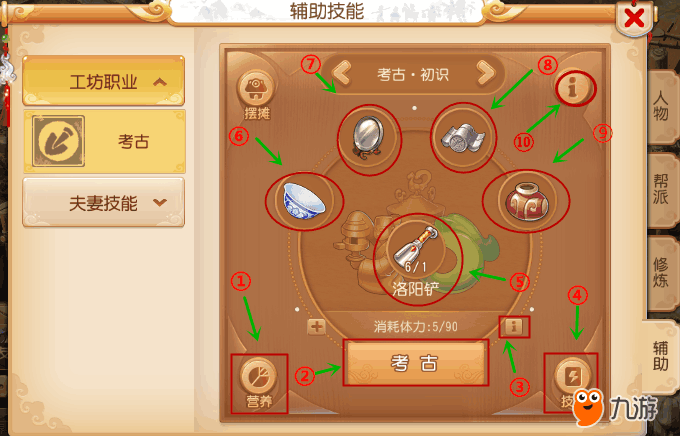Select the 考古 skill entry

[105, 141]
